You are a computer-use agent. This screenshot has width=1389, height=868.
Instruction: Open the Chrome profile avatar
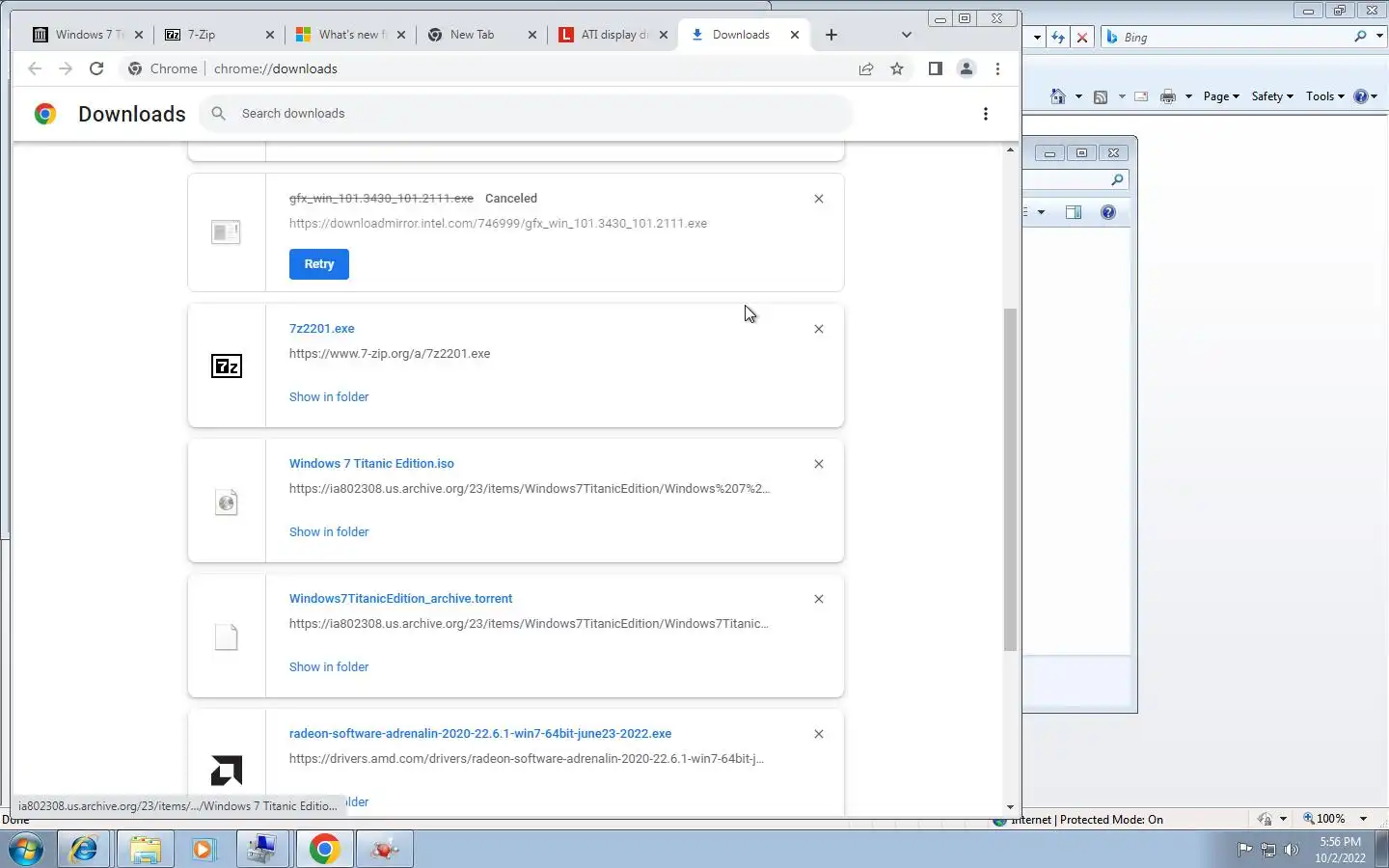coord(966,68)
